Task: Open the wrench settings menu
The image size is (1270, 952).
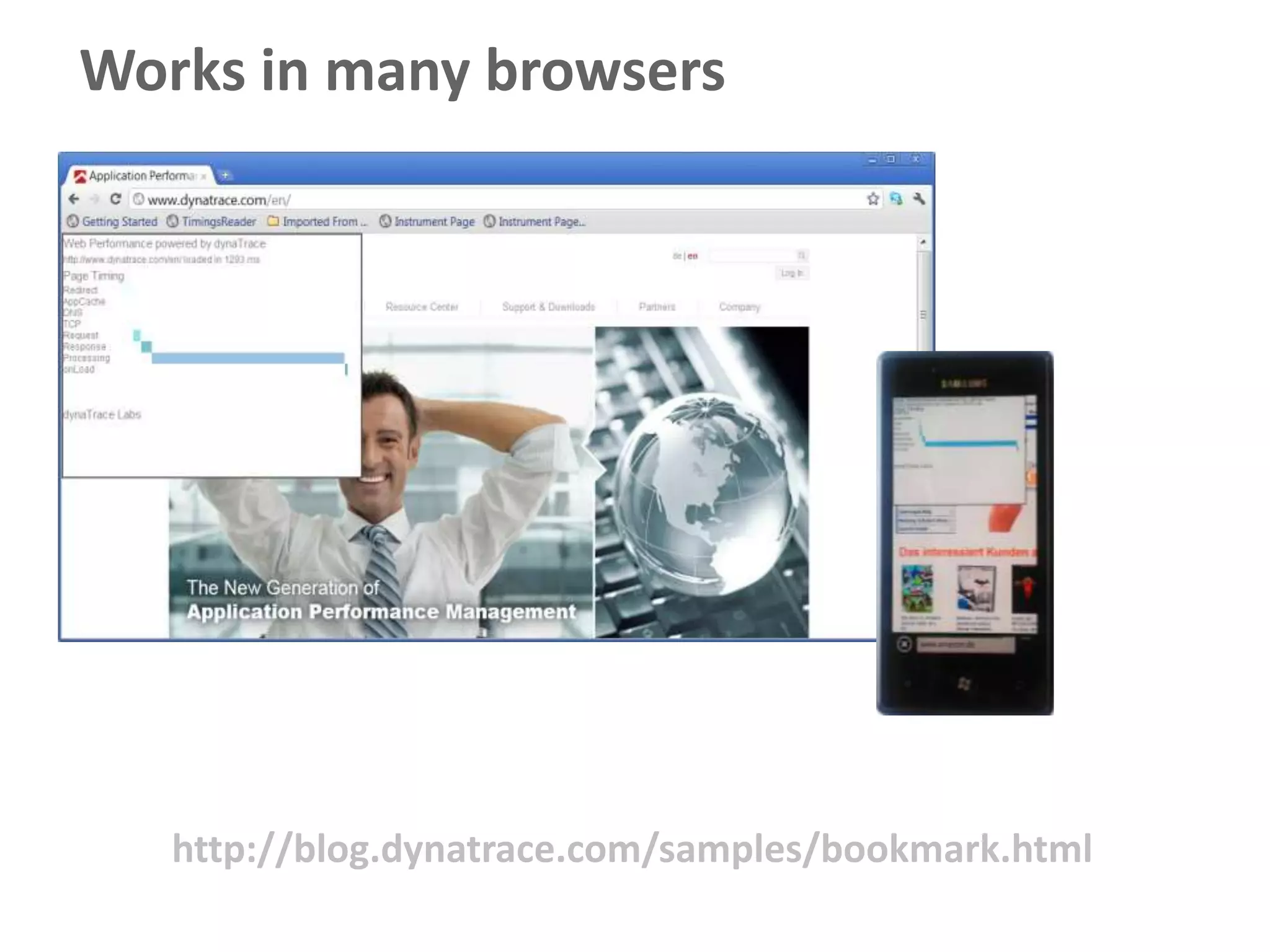Action: 919,199
